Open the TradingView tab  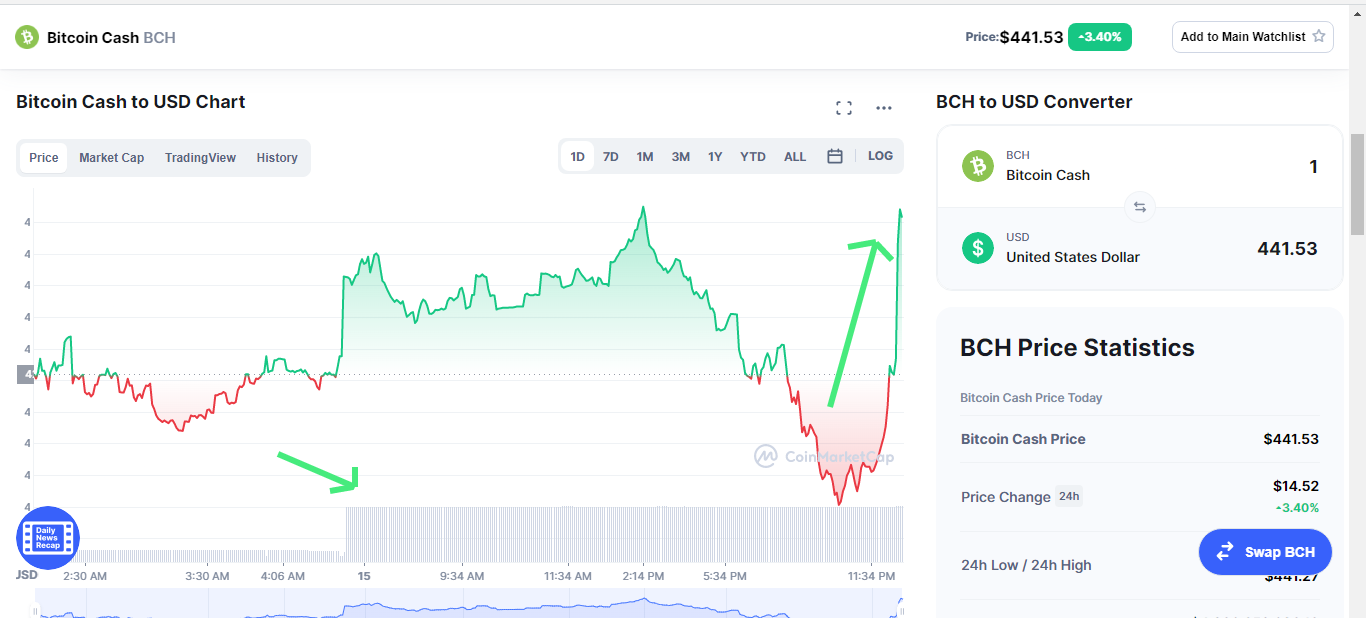(200, 158)
